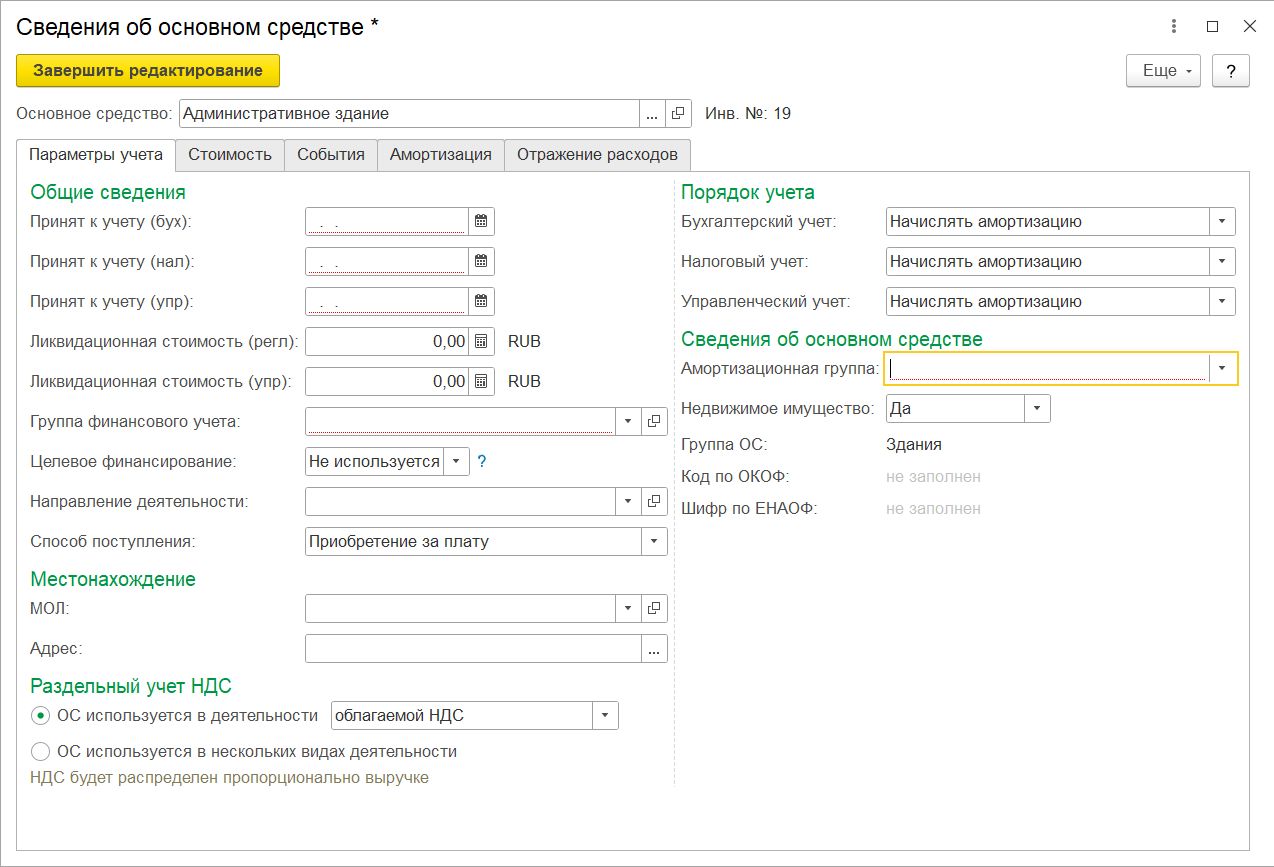Image resolution: width=1274 pixels, height=867 pixels.
Task: Open calculator for Ликвидационная стоимость (регл)
Action: [481, 342]
